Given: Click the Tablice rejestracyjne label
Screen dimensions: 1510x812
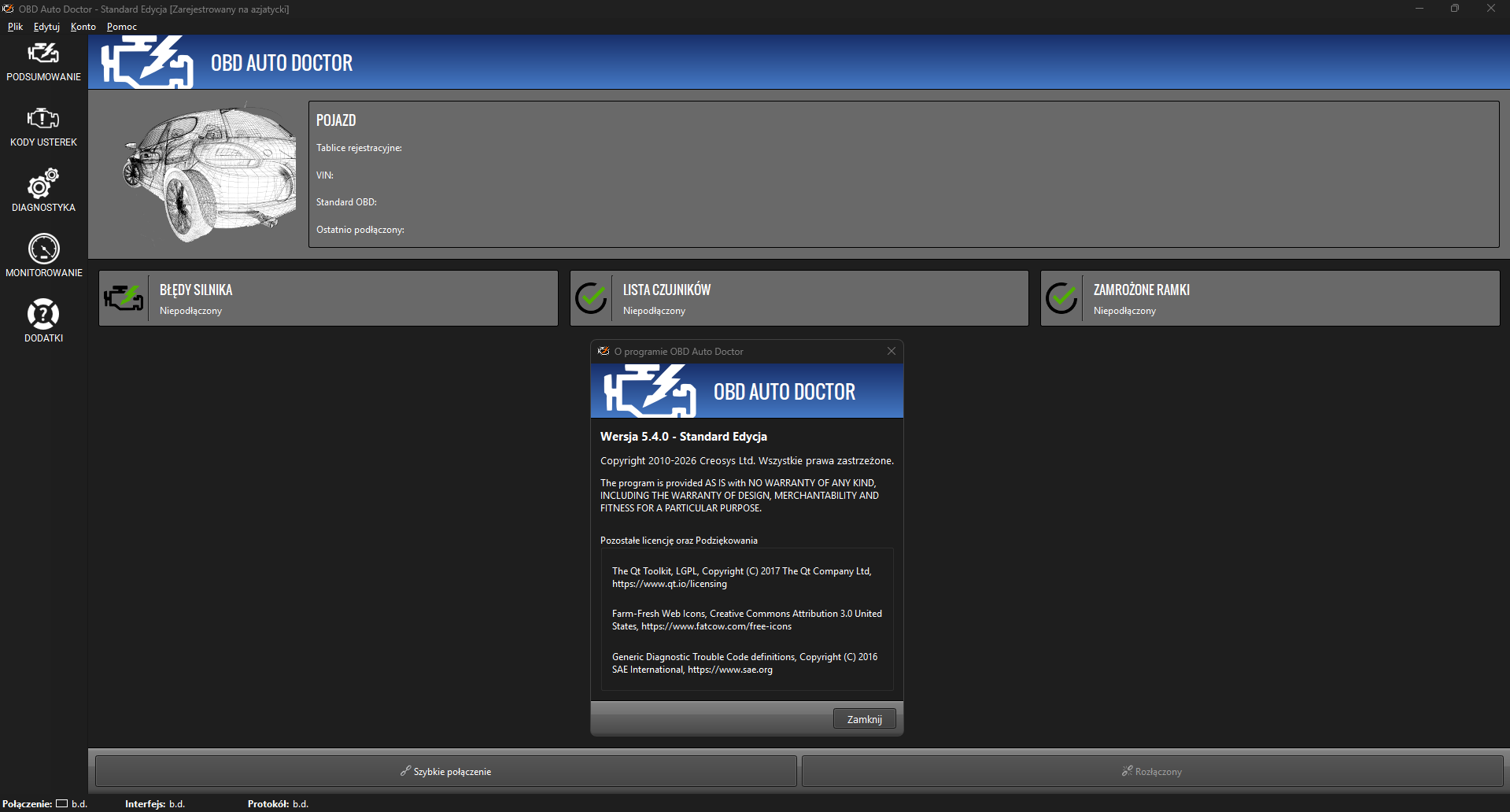Looking at the screenshot, I should point(359,148).
